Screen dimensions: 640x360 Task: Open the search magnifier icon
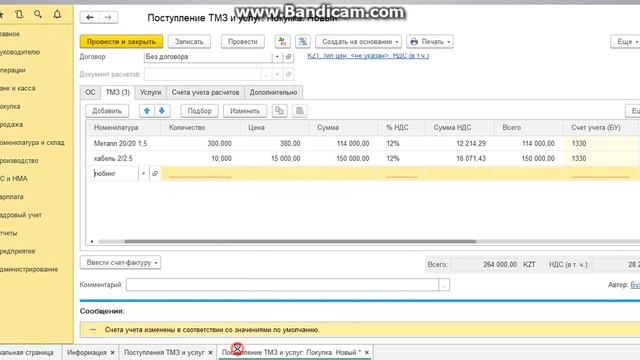click(38, 15)
